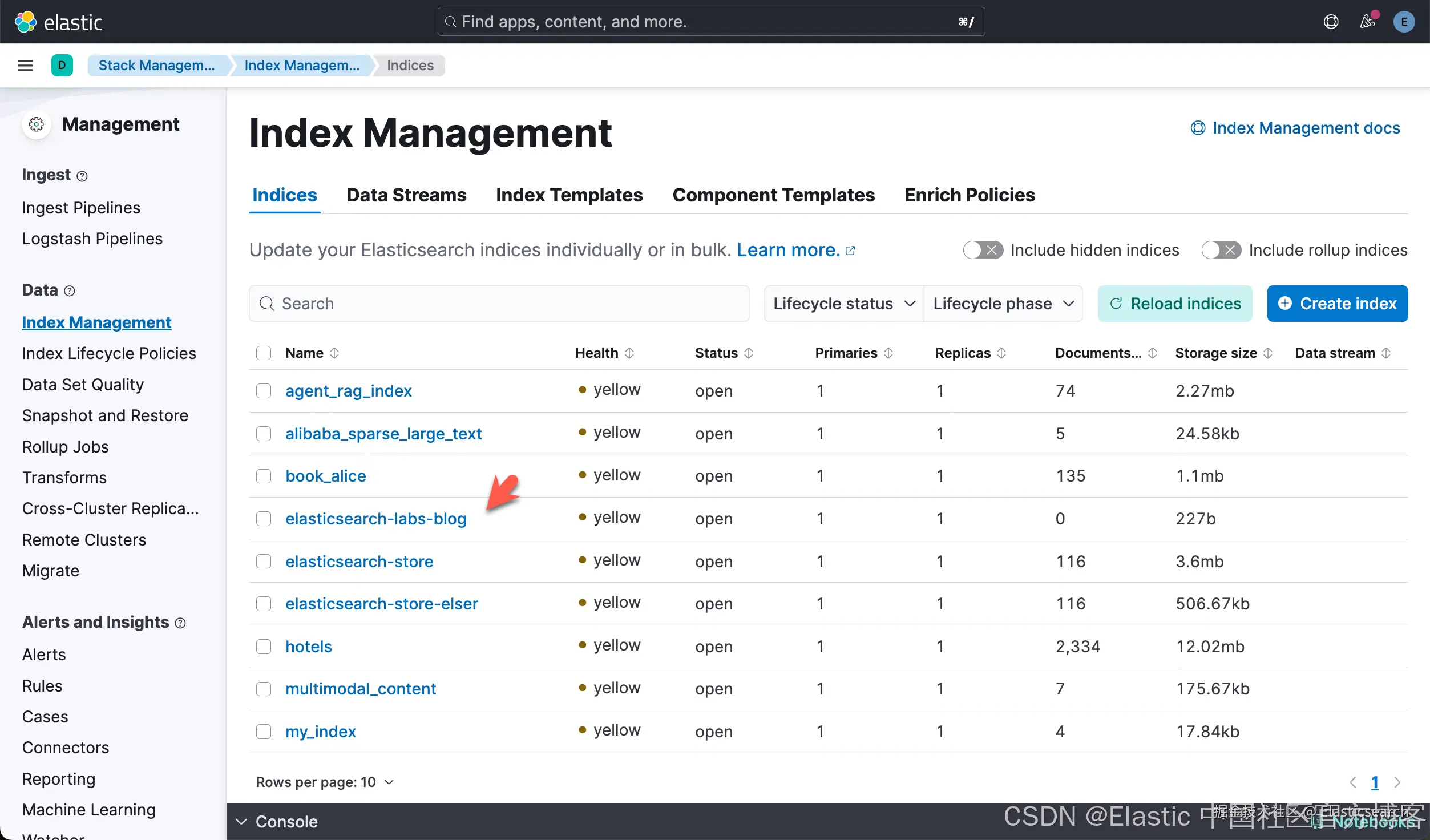Enable Include hidden indices switch
The height and width of the screenshot is (840, 1430).
[x=983, y=250]
